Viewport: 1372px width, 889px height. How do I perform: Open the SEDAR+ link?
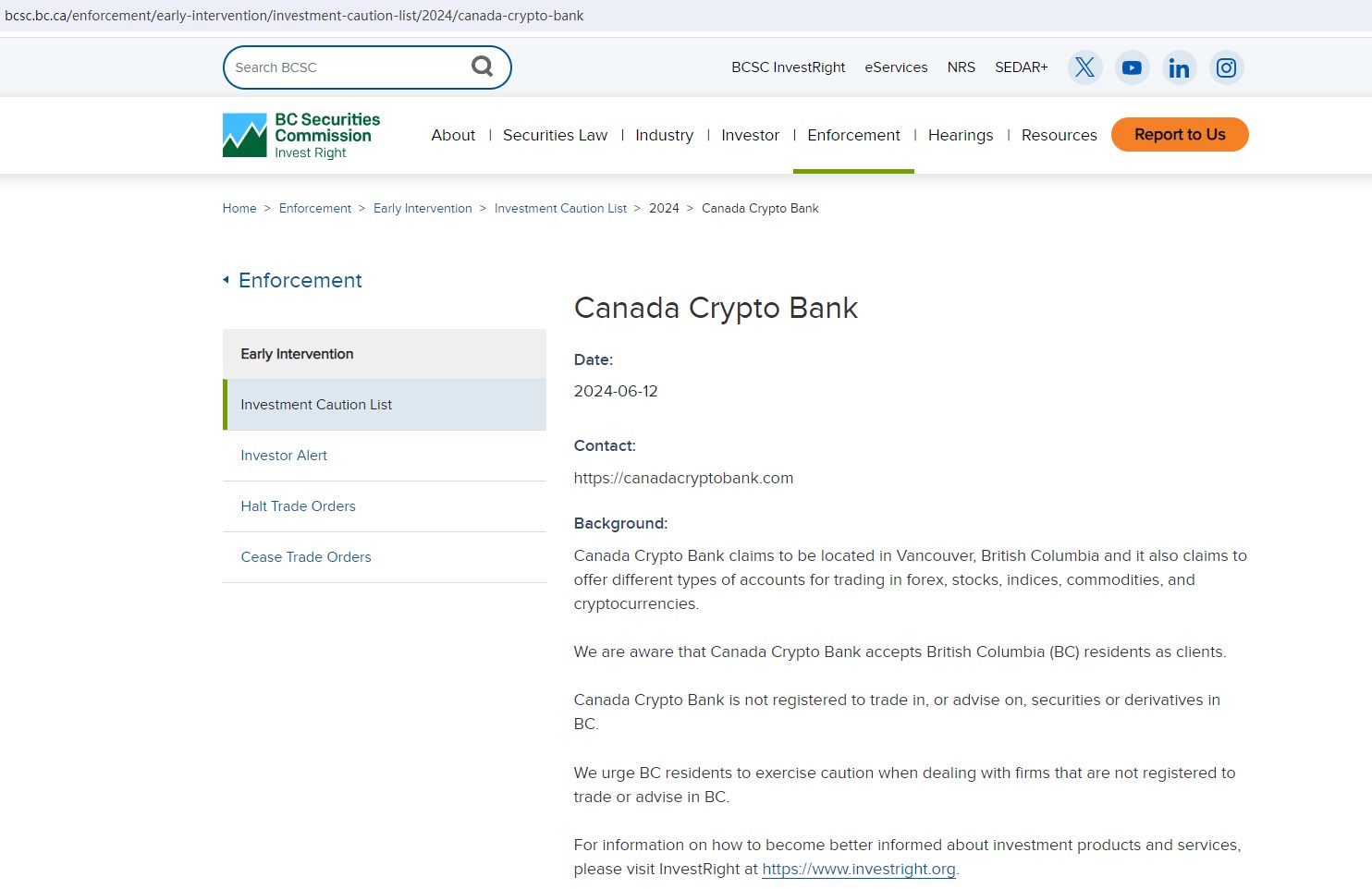click(x=1021, y=67)
